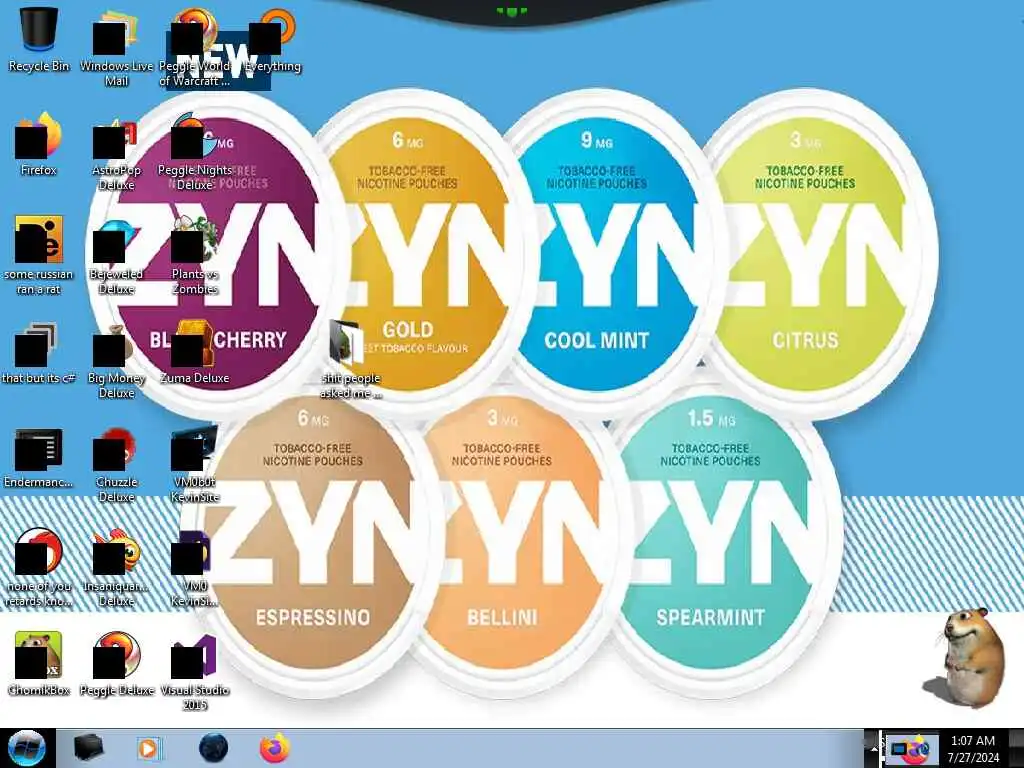Launch Windows Live Mail from the desktop
Image resolution: width=1024 pixels, height=768 pixels.
[x=116, y=47]
